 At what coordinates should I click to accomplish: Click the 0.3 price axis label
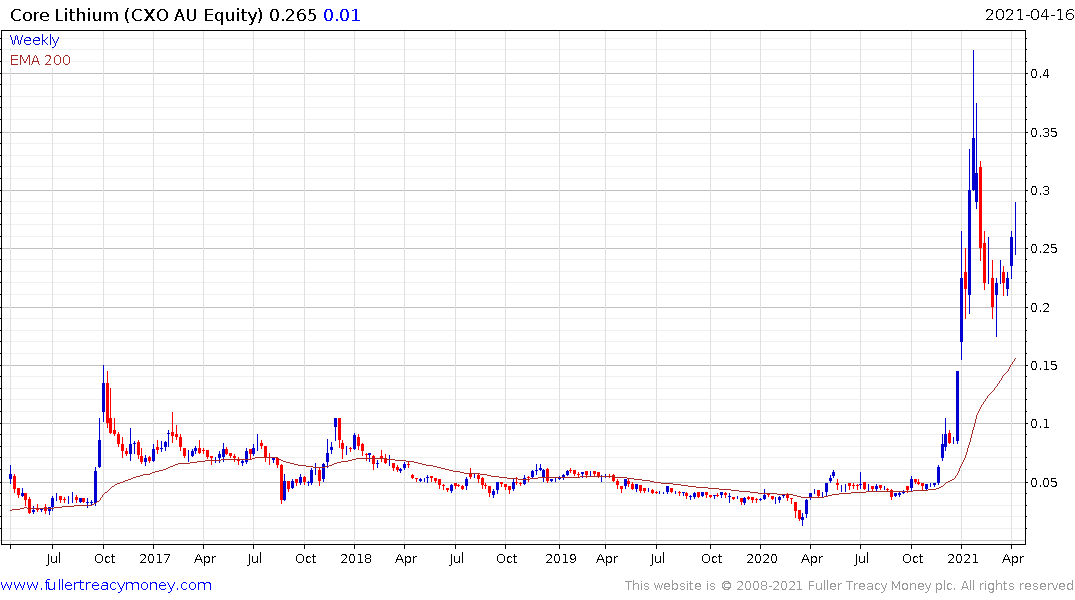click(x=1040, y=191)
